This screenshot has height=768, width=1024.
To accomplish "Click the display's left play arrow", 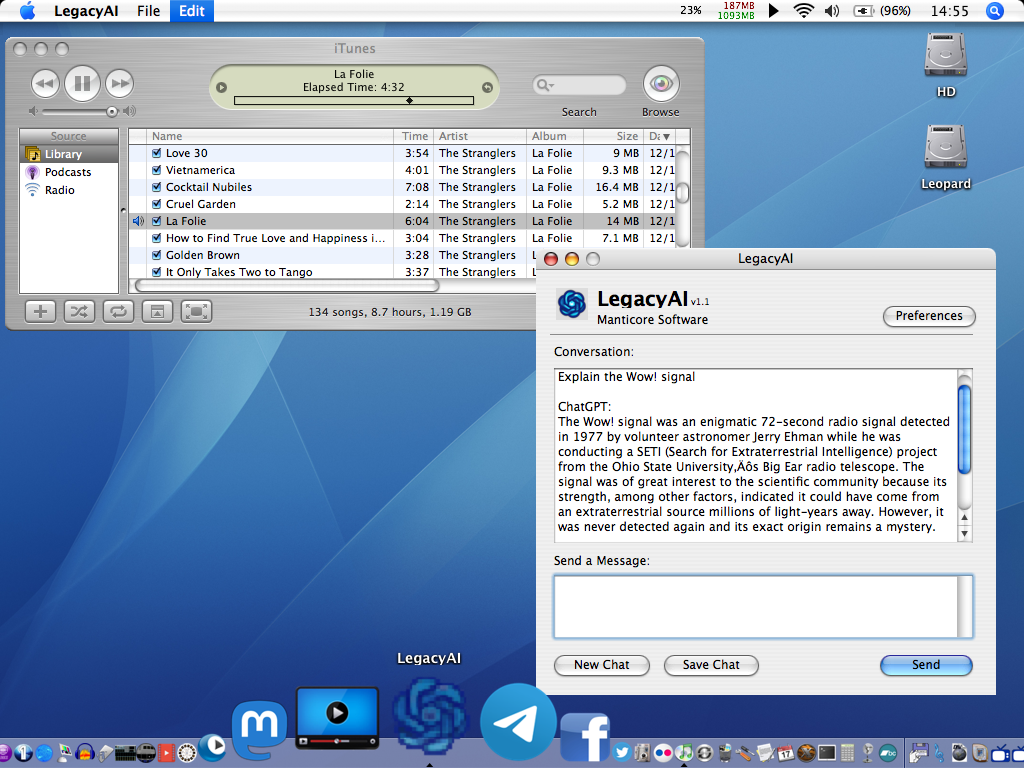I will [x=221, y=88].
